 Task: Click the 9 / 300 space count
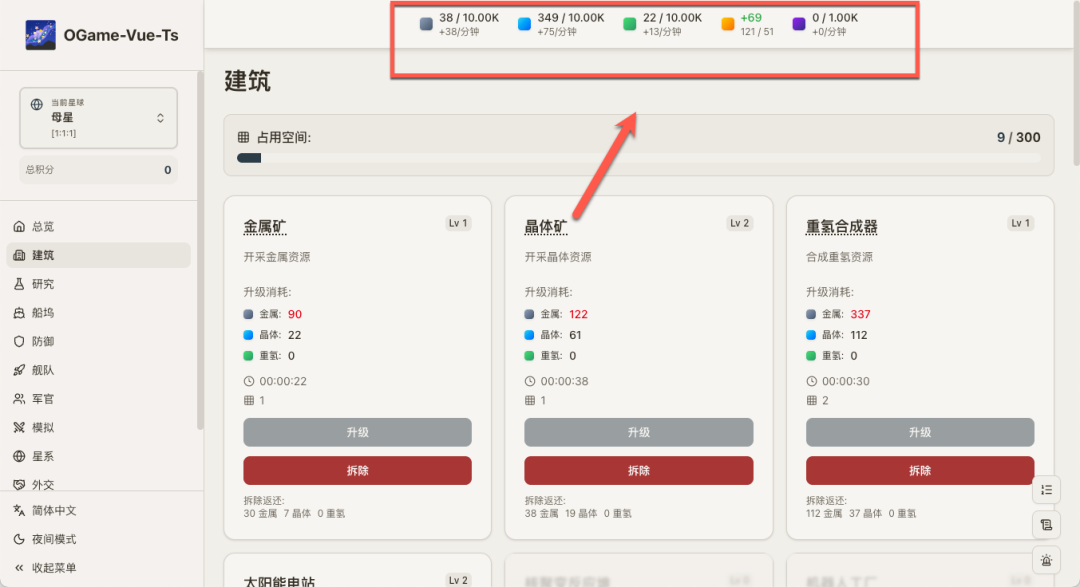(x=1019, y=137)
